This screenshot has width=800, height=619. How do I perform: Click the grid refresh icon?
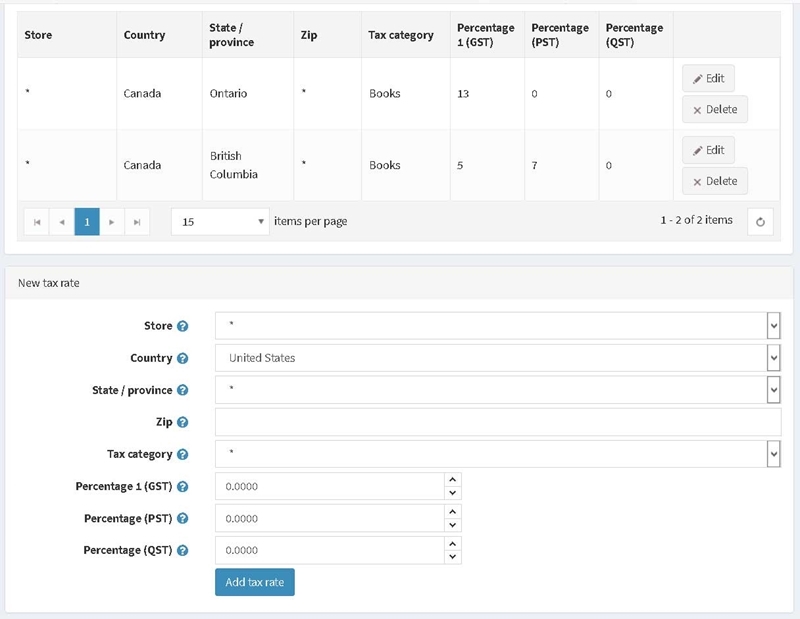tap(760, 222)
